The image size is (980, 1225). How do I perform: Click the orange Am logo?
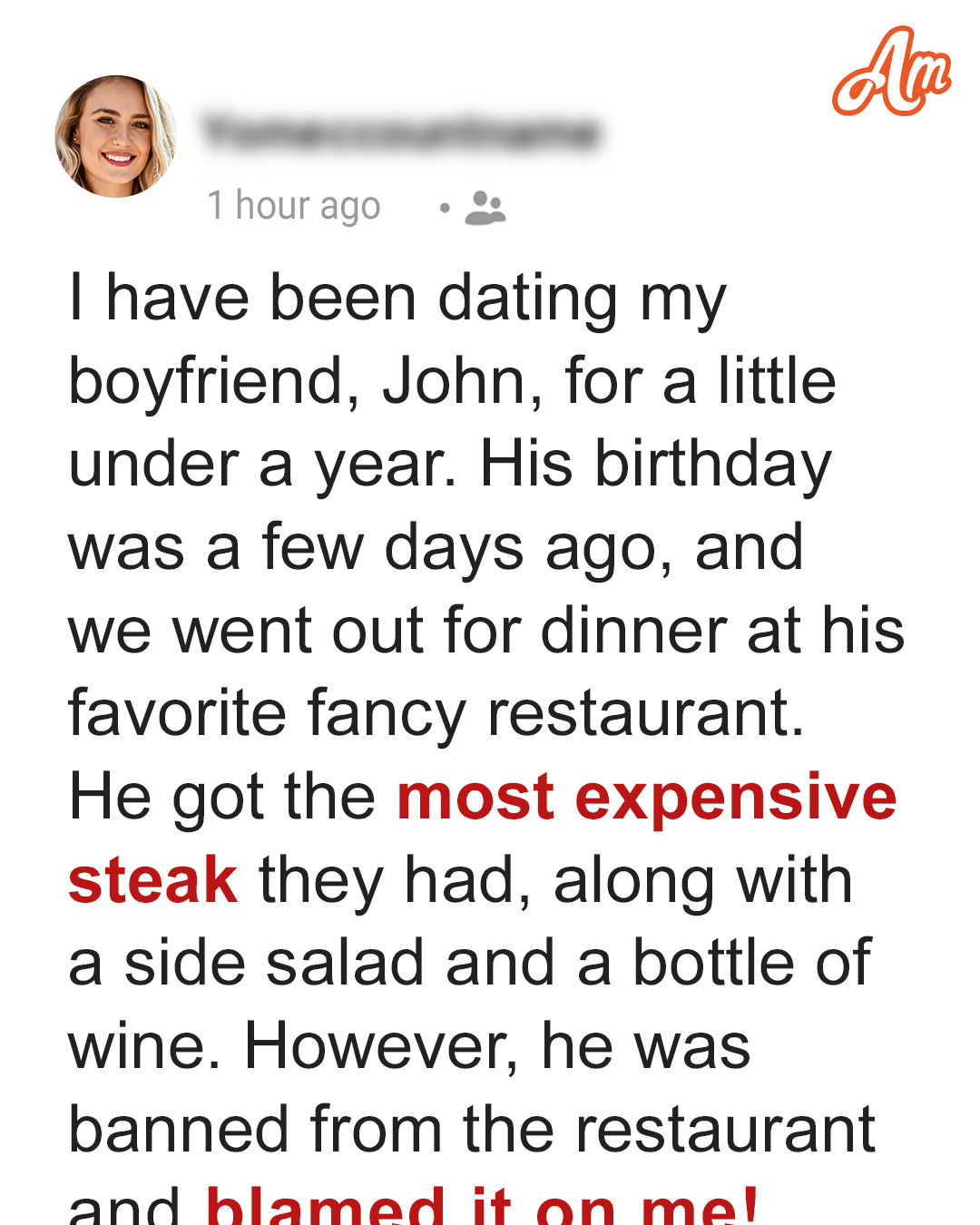(892, 72)
